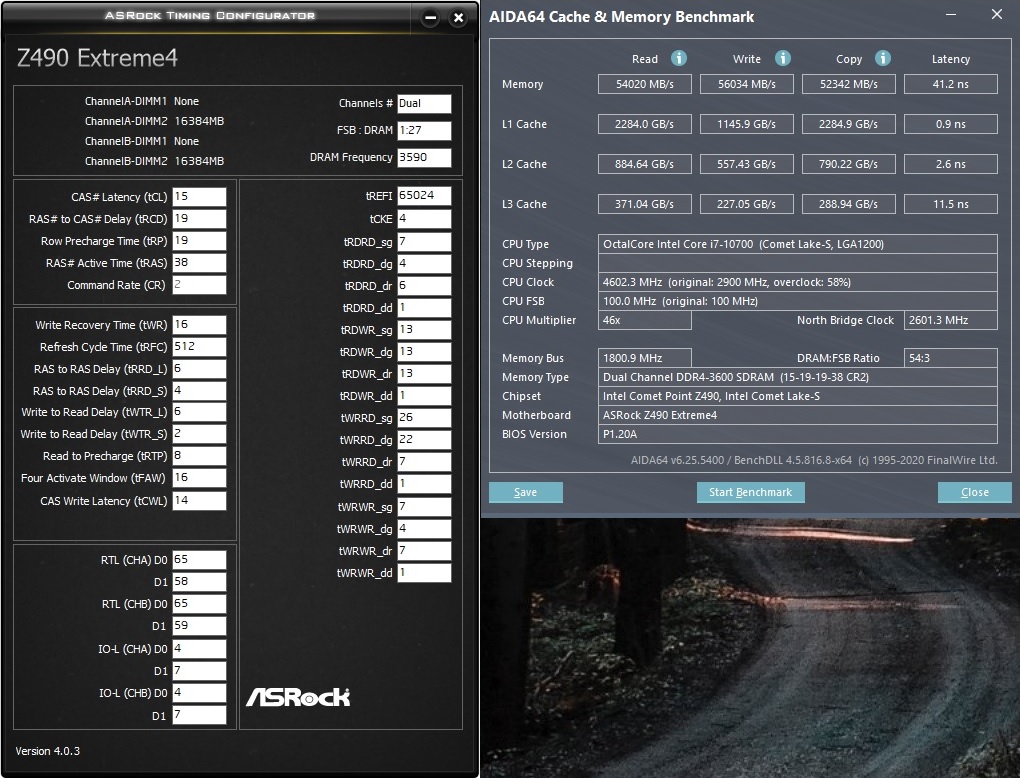Click the Write info icon in AIDA64
The height and width of the screenshot is (778, 1020).
coord(783,59)
